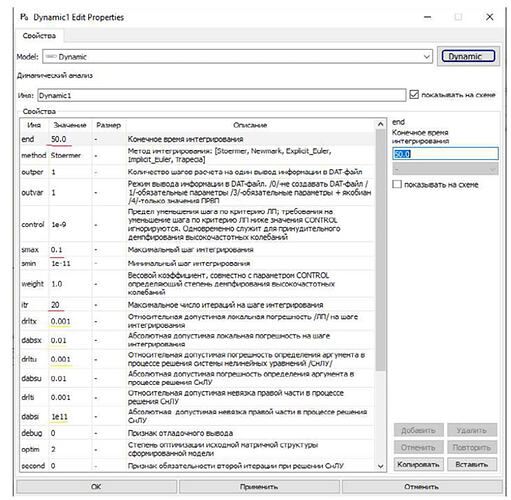Image resolution: width=511 pixels, height=500 pixels.
Task: Minimize the Dynamic1 Edit Properties window
Action: click(428, 17)
